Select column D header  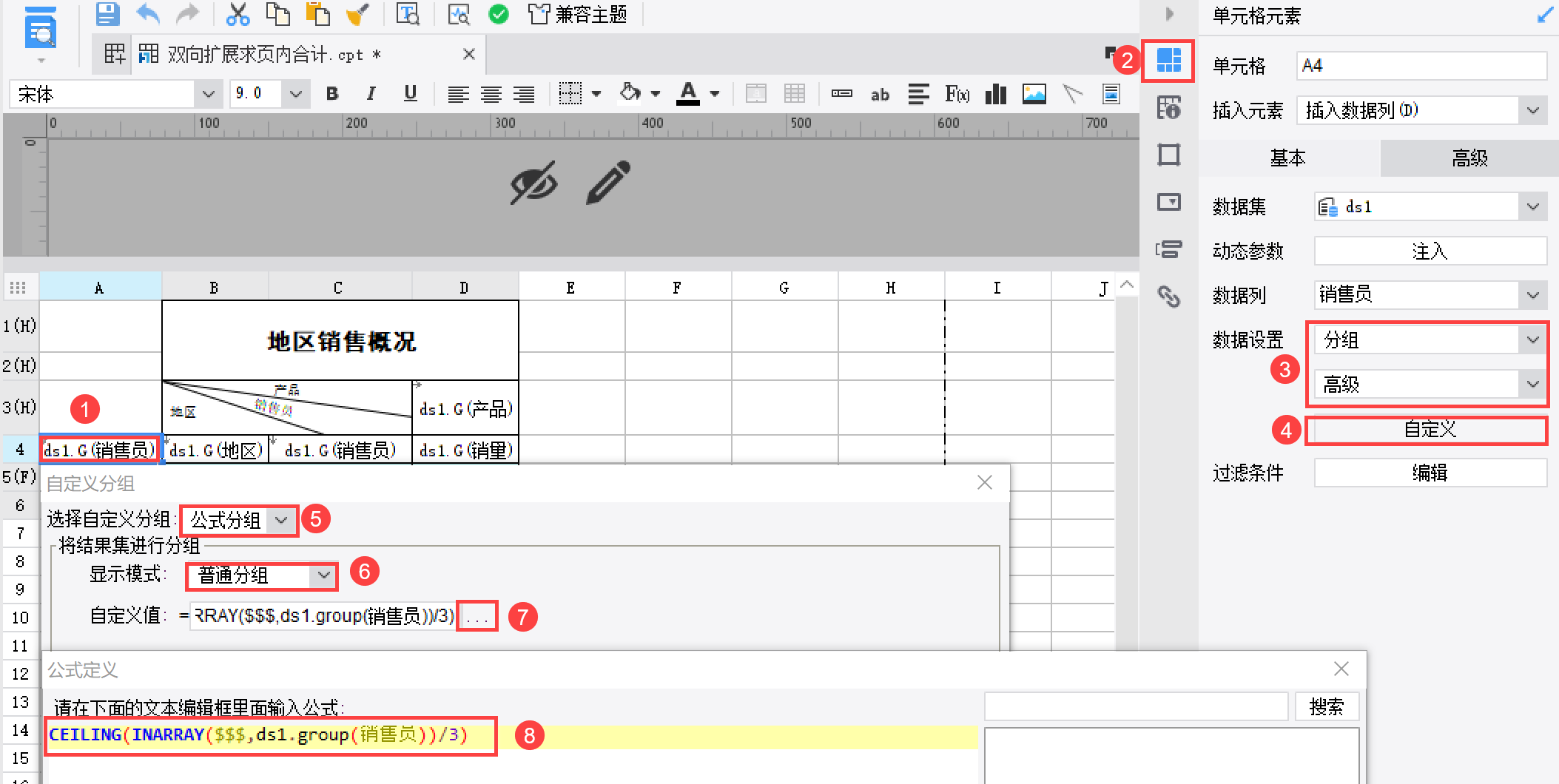pyautogui.click(x=464, y=287)
